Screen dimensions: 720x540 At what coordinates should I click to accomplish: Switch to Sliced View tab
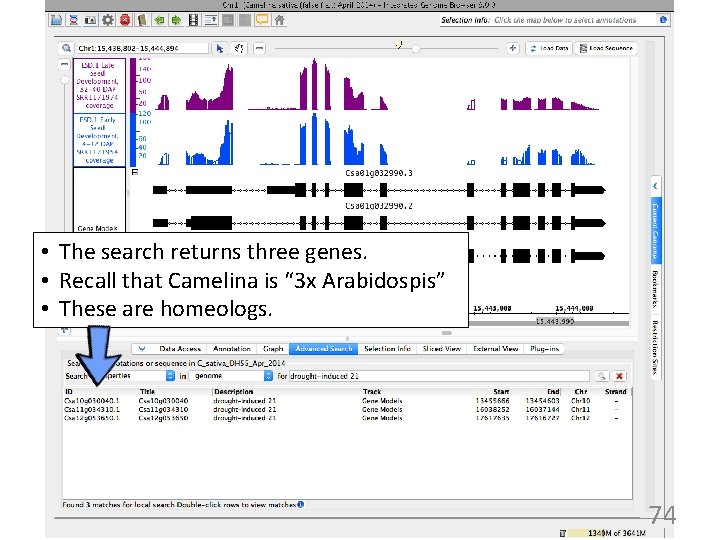click(x=441, y=349)
